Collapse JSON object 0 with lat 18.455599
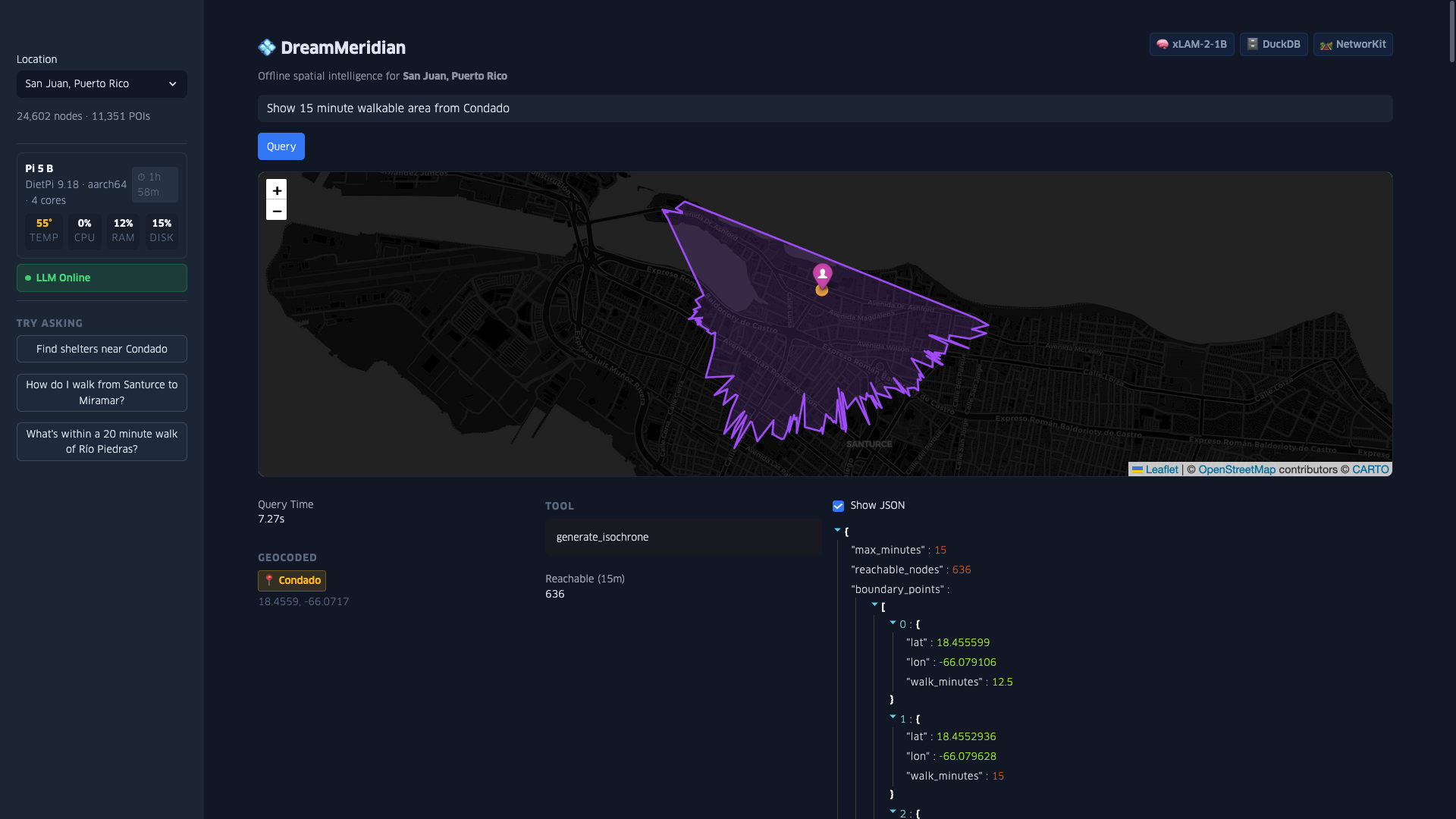The image size is (1456, 819). click(893, 623)
